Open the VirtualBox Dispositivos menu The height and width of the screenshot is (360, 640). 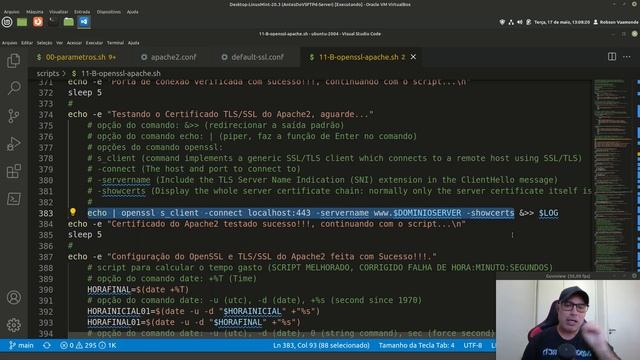[x=109, y=12]
